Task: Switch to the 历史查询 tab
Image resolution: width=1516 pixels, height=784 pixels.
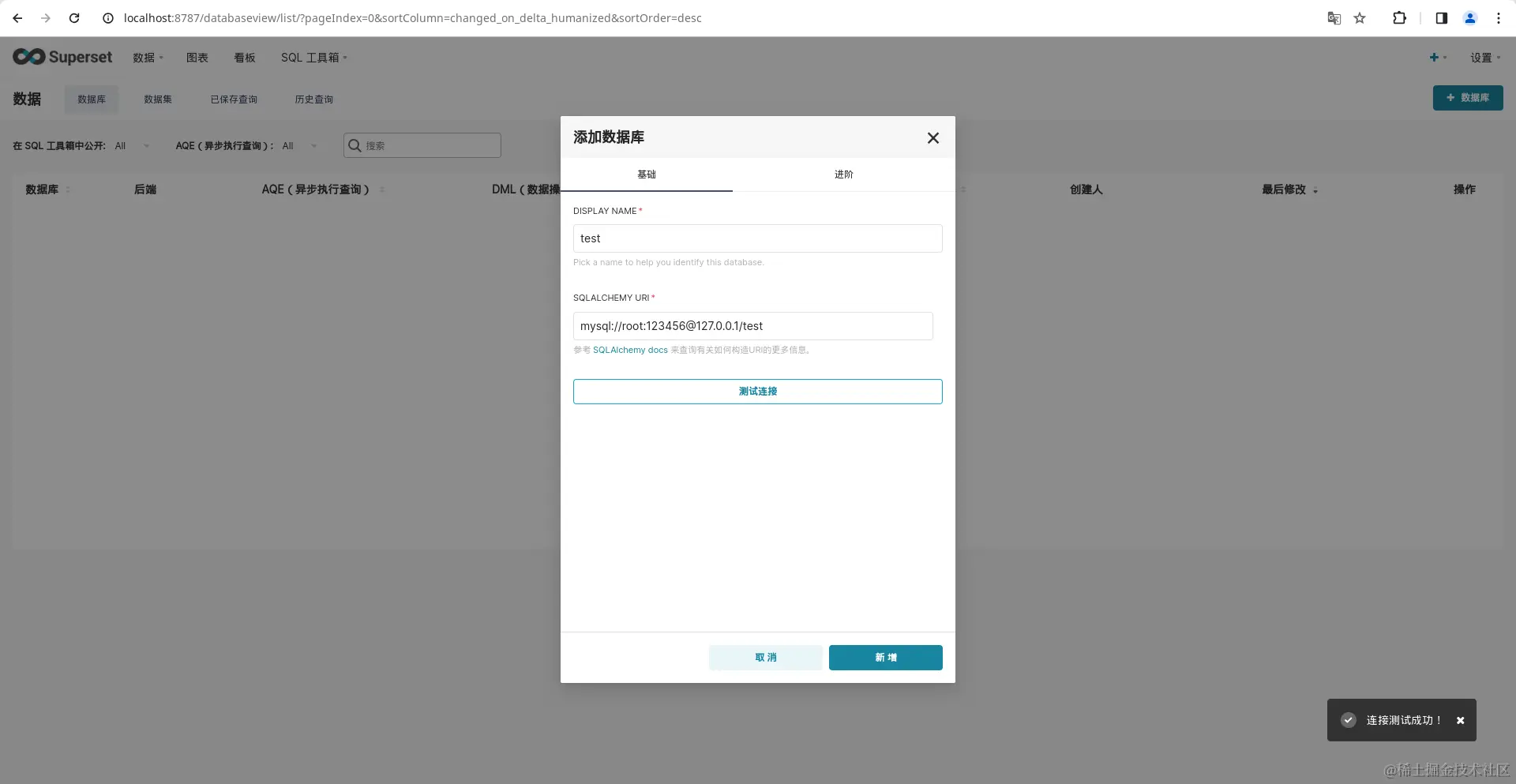Action: (x=314, y=99)
